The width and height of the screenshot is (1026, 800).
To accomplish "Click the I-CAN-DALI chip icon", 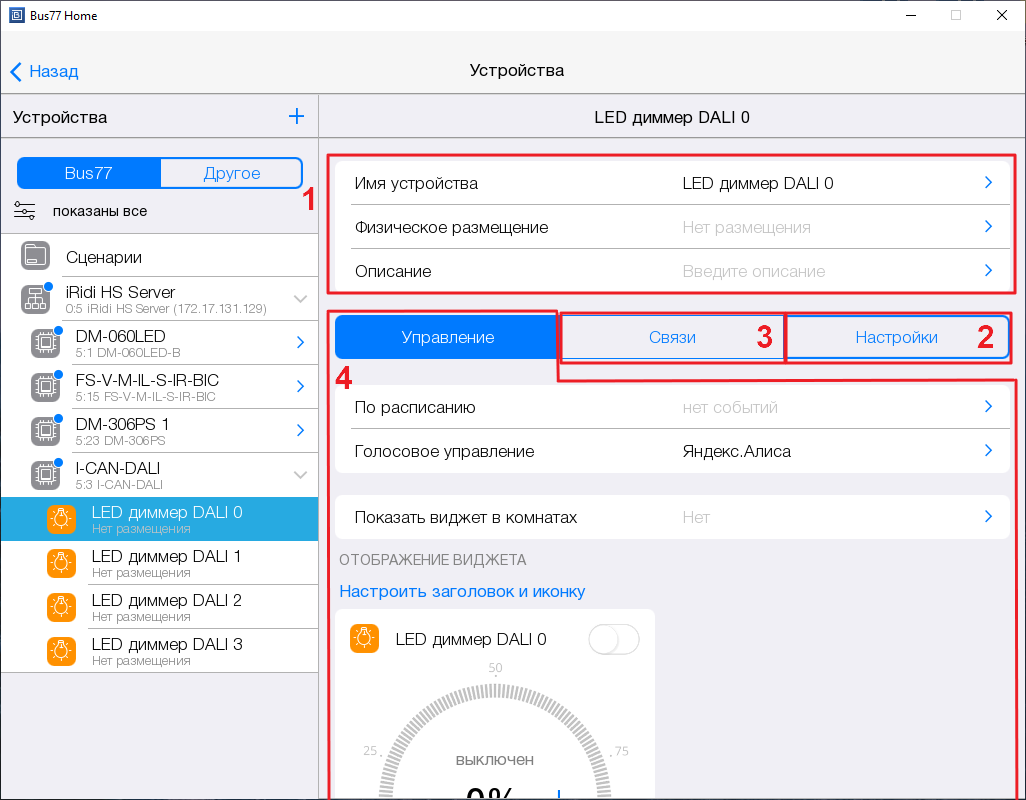I will [46, 474].
